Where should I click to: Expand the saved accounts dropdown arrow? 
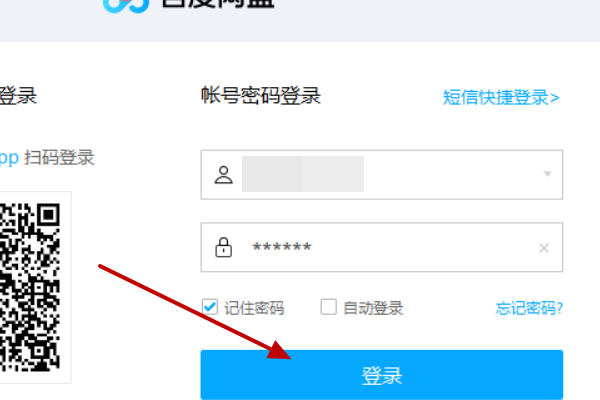coord(548,174)
